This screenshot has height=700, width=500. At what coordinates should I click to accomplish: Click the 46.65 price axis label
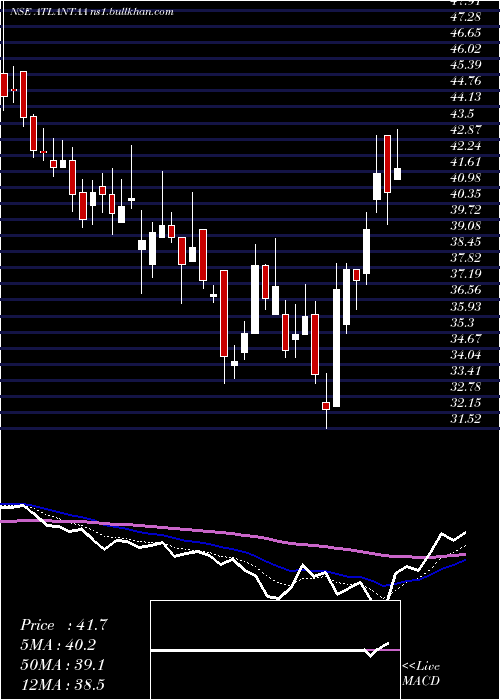click(466, 33)
